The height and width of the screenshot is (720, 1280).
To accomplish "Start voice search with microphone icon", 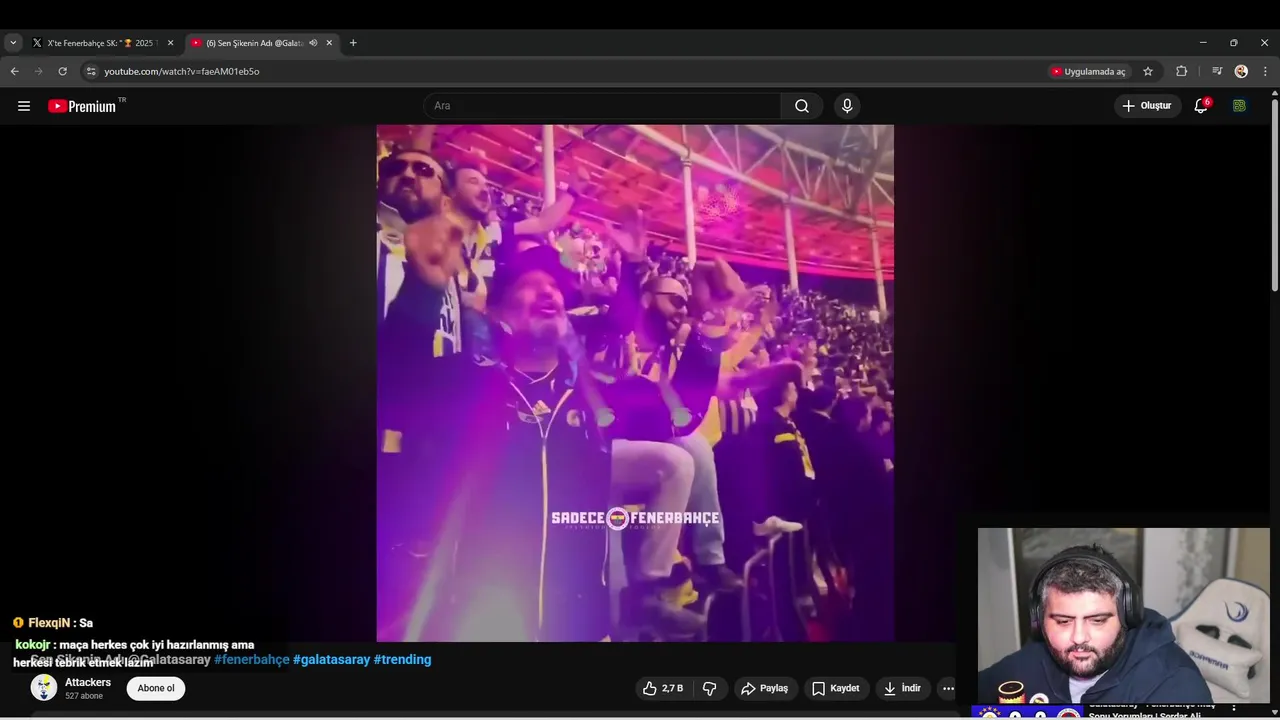I will click(x=847, y=106).
